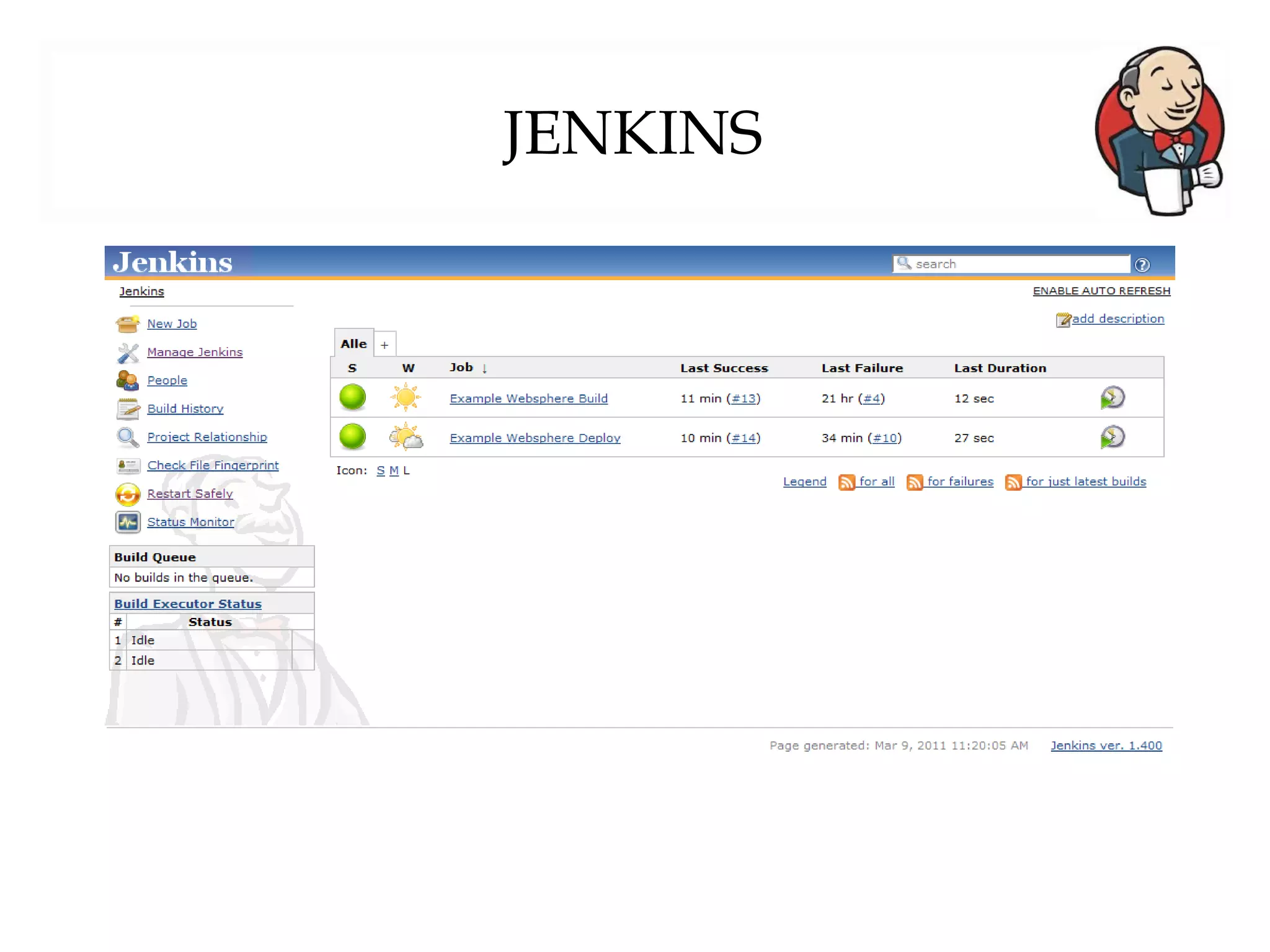Open build #4 link
The image size is (1270, 952).
tap(871, 399)
